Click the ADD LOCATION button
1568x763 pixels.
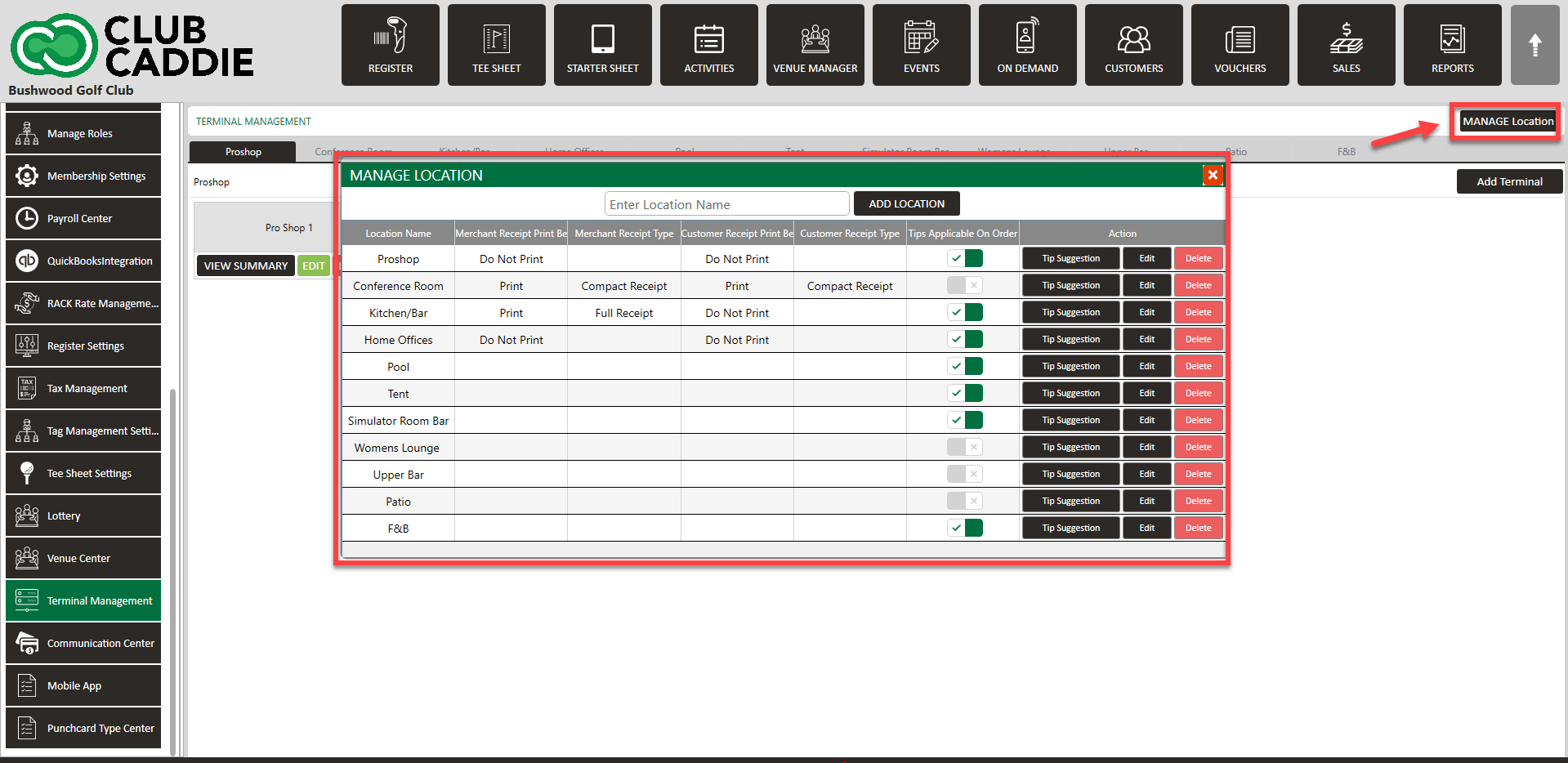(906, 204)
